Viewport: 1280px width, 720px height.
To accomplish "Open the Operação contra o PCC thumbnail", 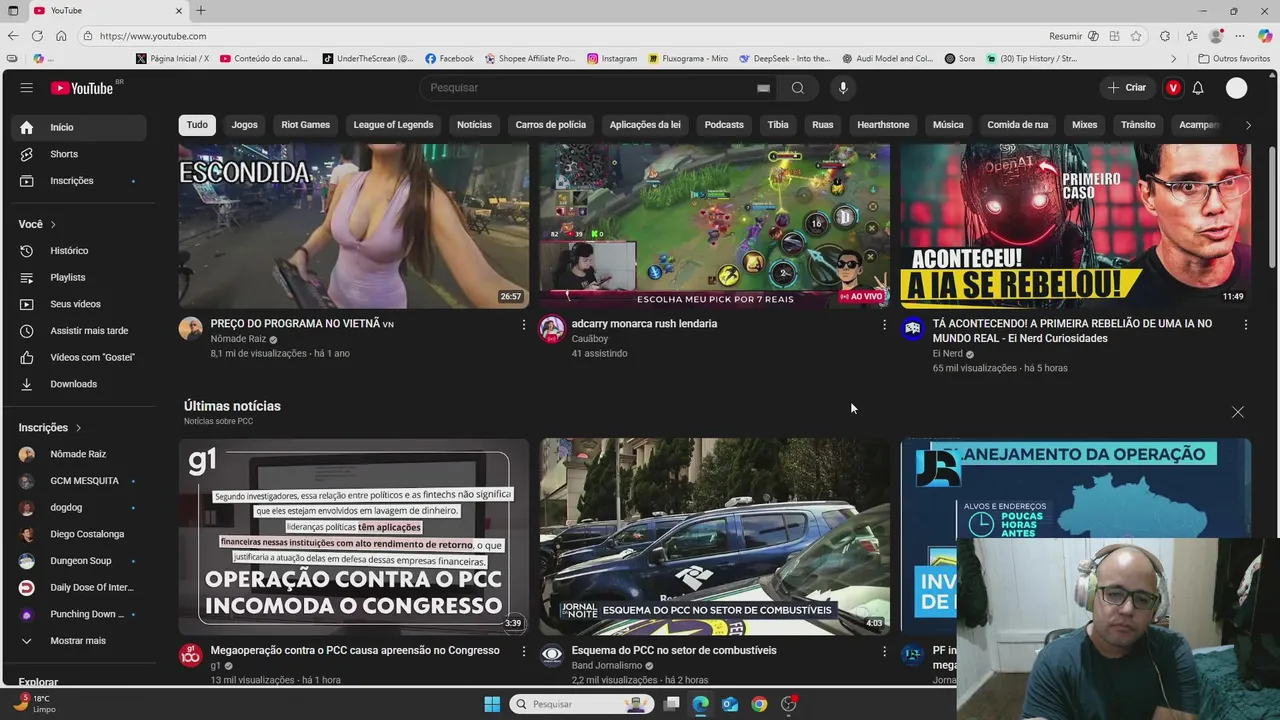I will pyautogui.click(x=354, y=537).
